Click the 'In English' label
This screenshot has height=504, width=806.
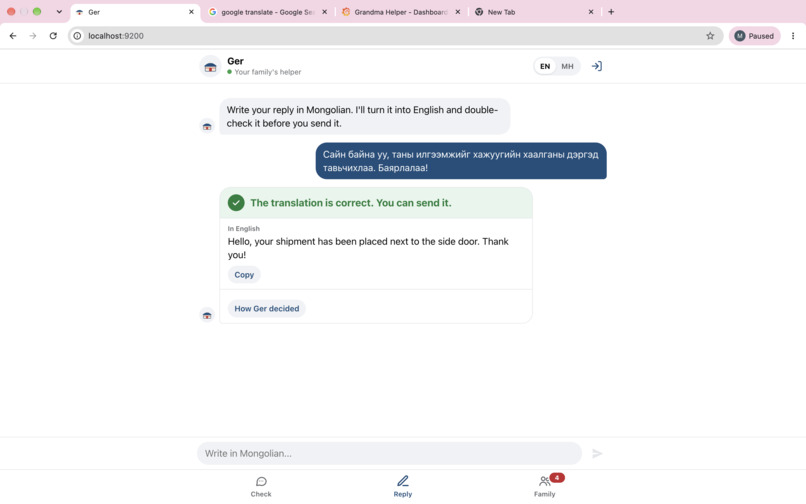click(244, 228)
